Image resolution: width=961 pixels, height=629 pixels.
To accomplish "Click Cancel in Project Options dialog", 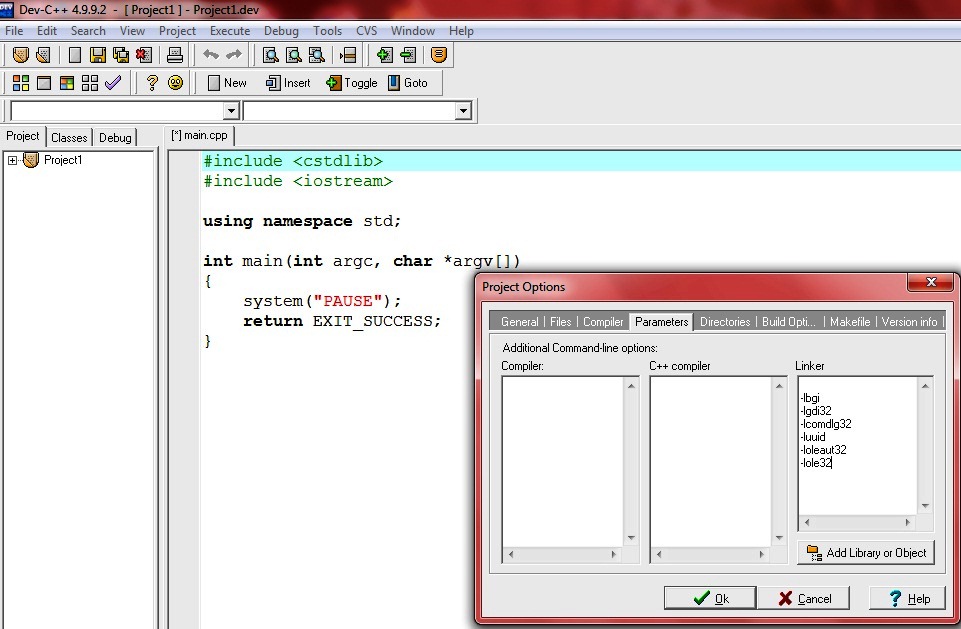I will [803, 598].
